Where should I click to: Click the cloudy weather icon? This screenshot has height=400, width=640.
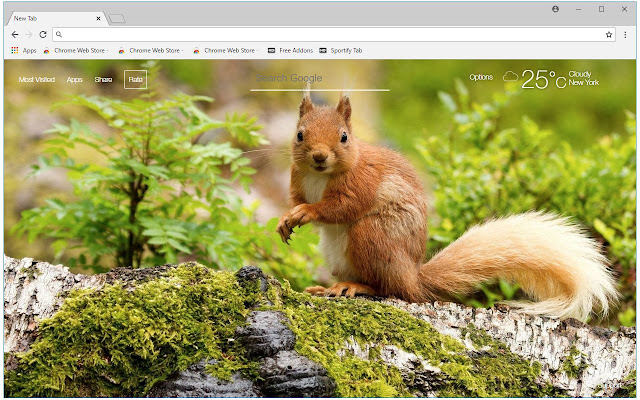[510, 76]
